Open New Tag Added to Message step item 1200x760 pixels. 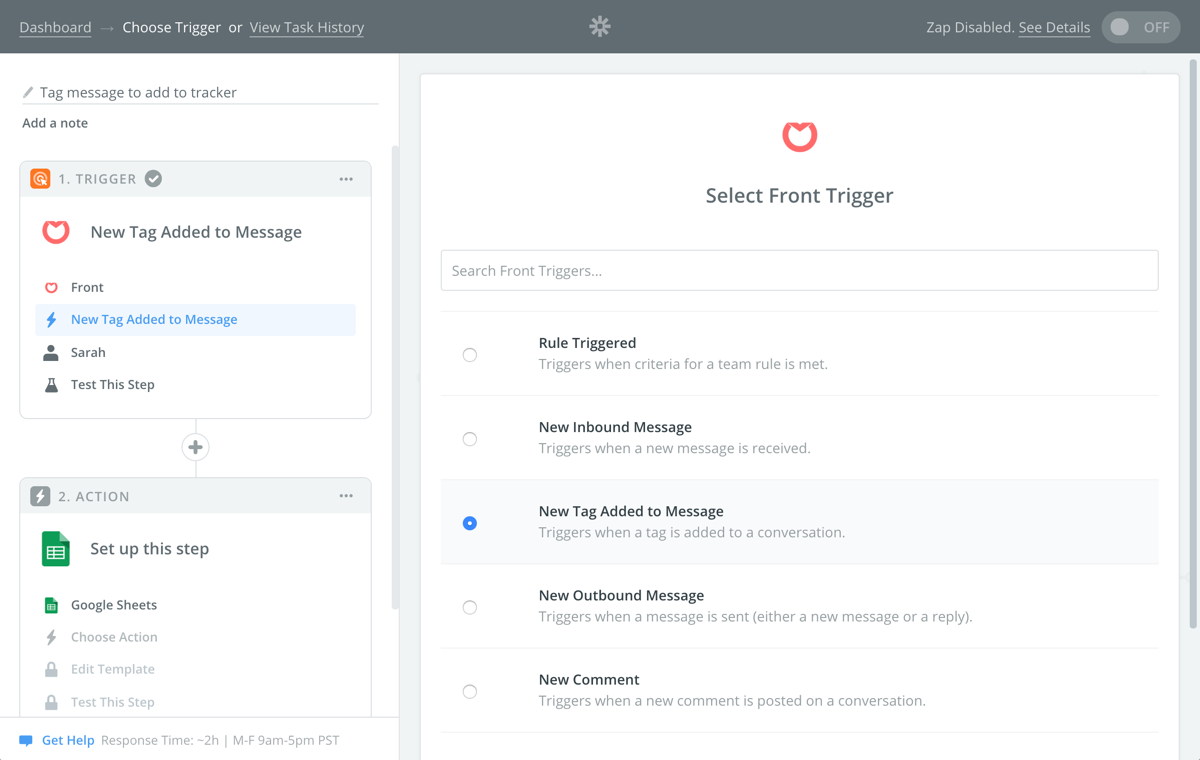point(196,320)
